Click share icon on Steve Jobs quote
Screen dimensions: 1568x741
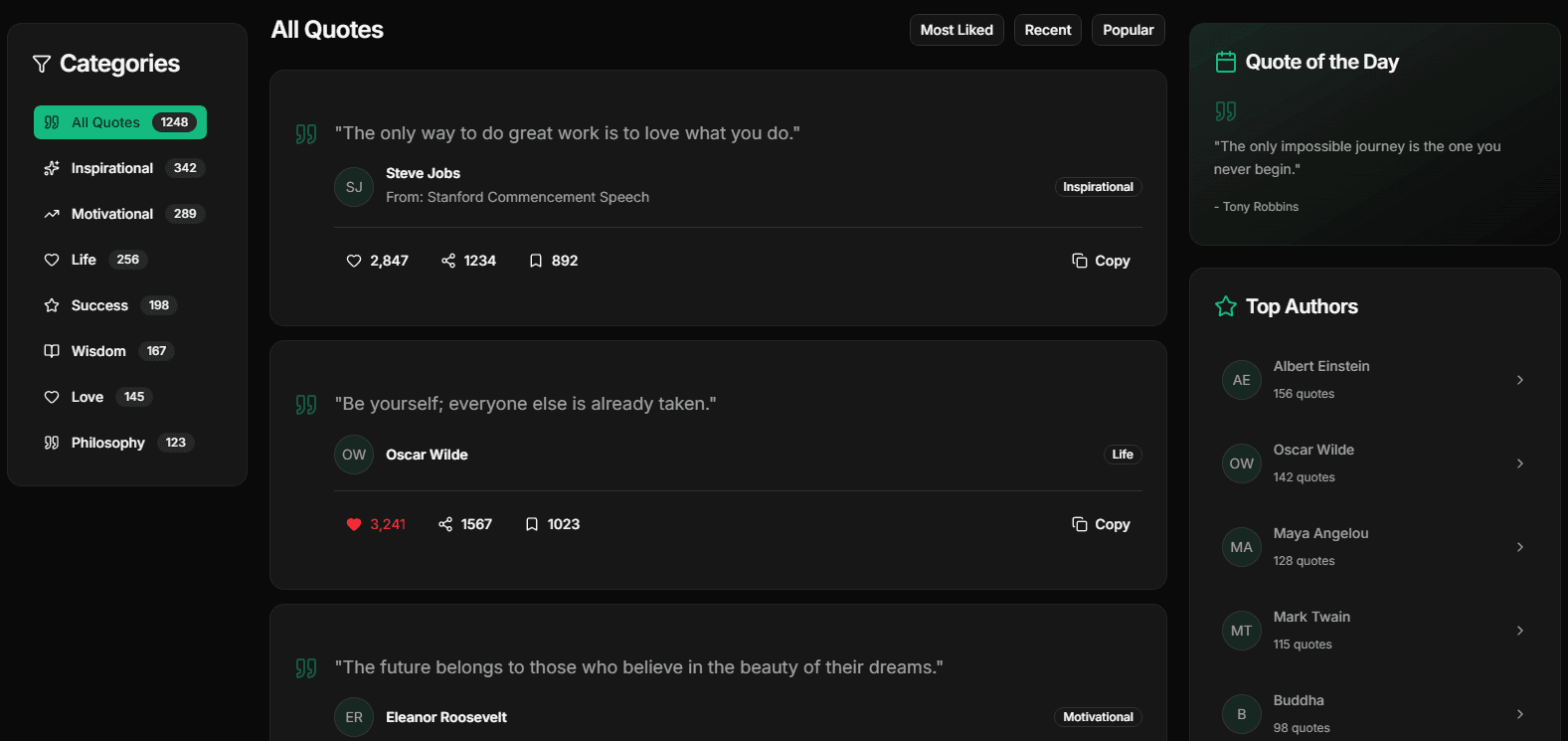(x=448, y=261)
